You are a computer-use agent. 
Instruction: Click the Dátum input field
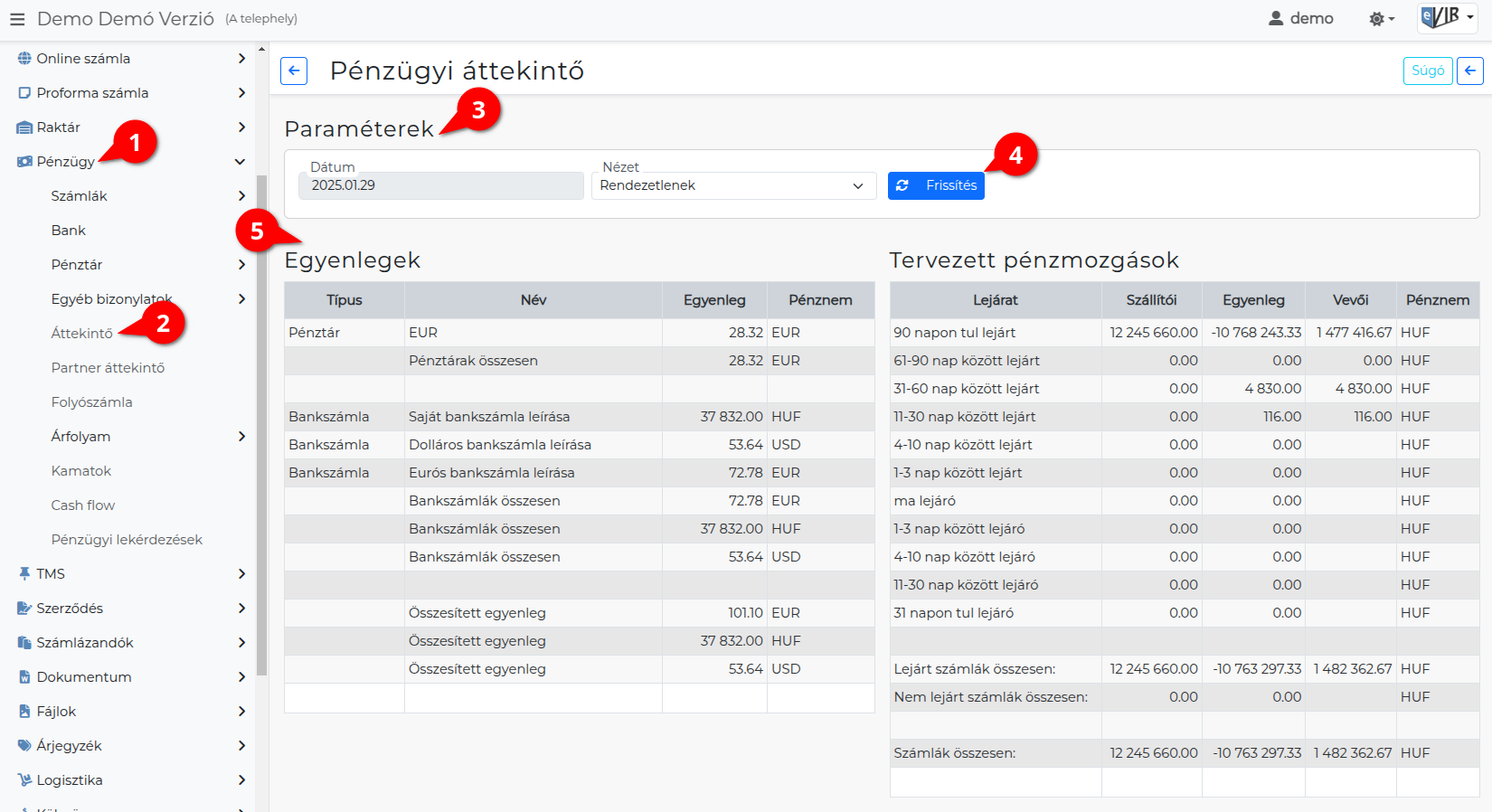coord(440,186)
